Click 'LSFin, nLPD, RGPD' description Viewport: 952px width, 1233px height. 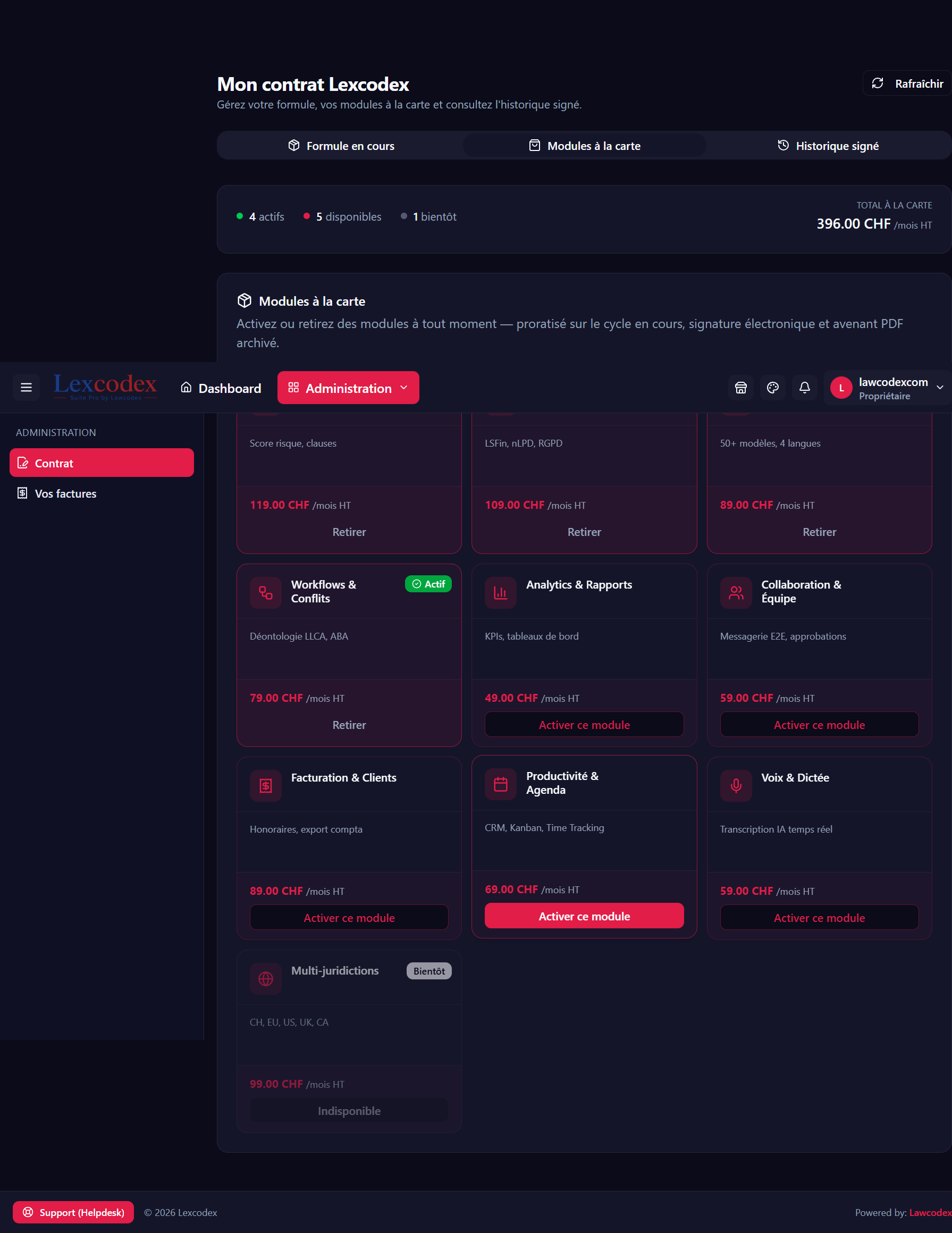(524, 443)
